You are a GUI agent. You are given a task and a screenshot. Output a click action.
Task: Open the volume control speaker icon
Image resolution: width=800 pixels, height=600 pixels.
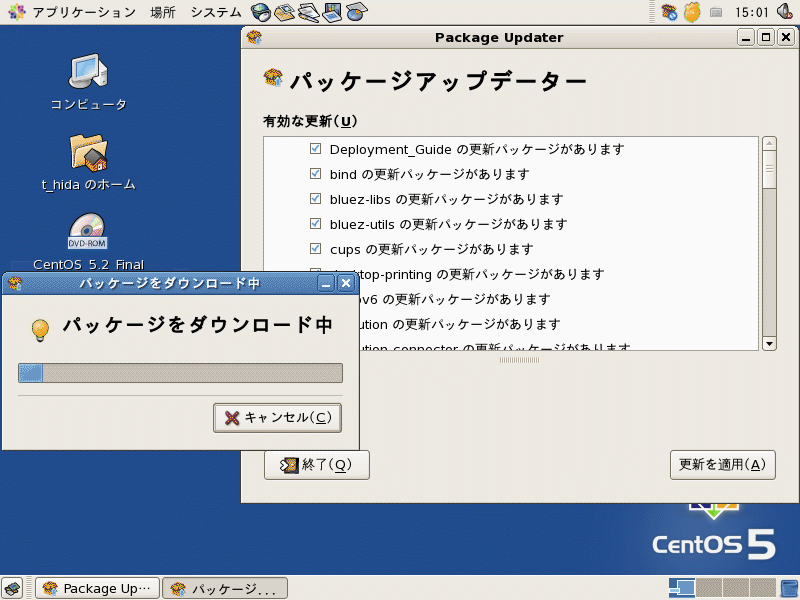tap(785, 12)
